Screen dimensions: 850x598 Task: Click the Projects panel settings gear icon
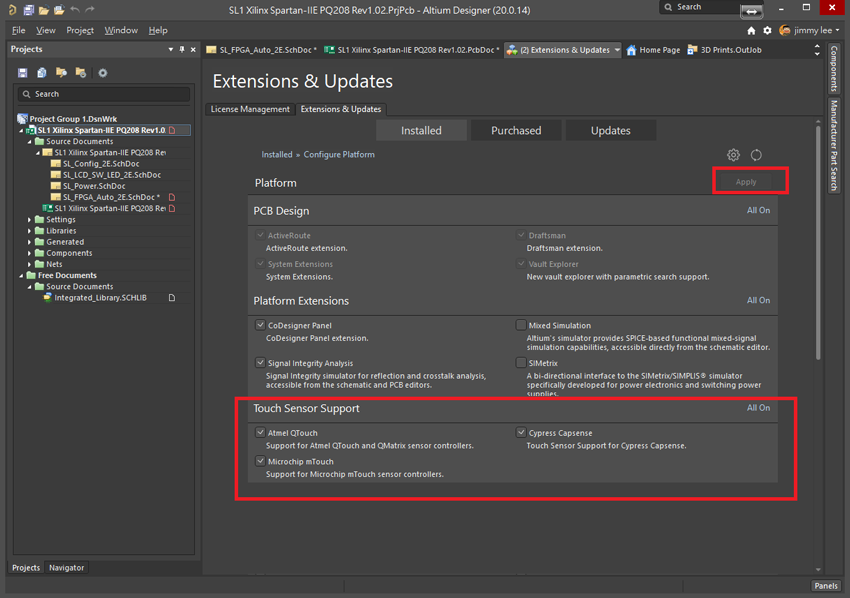(x=102, y=73)
